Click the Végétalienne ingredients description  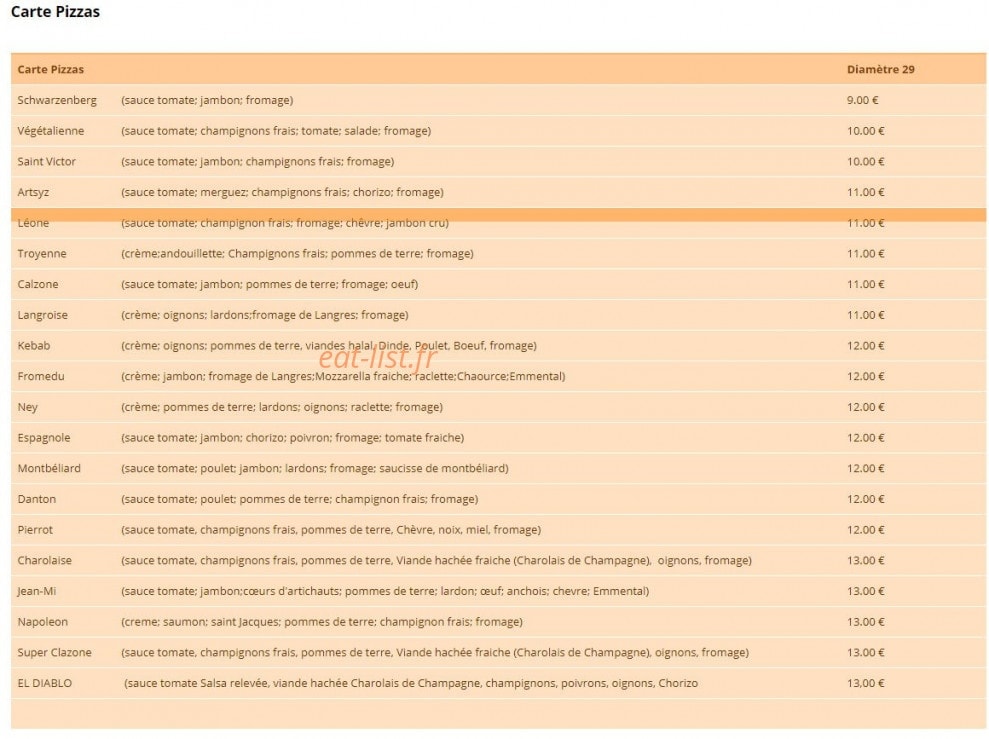tap(276, 131)
